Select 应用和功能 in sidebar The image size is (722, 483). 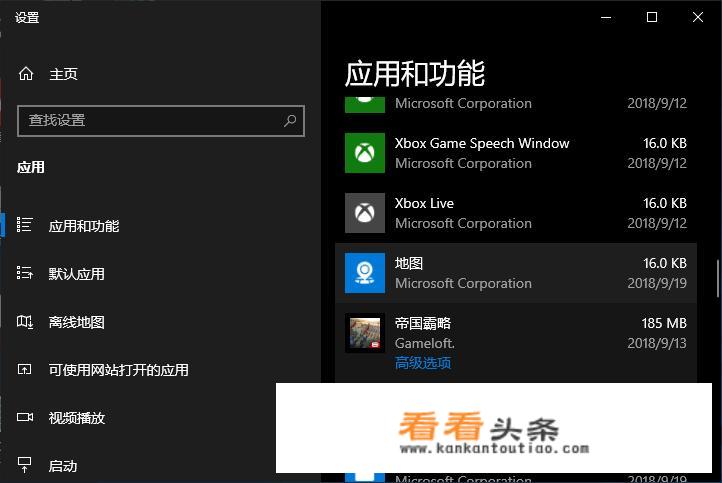point(84,226)
